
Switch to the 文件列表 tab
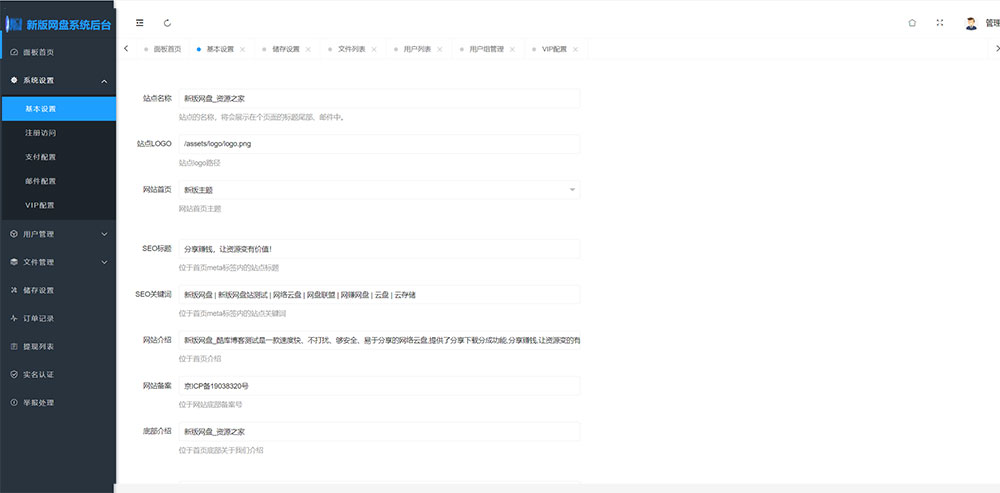351,49
